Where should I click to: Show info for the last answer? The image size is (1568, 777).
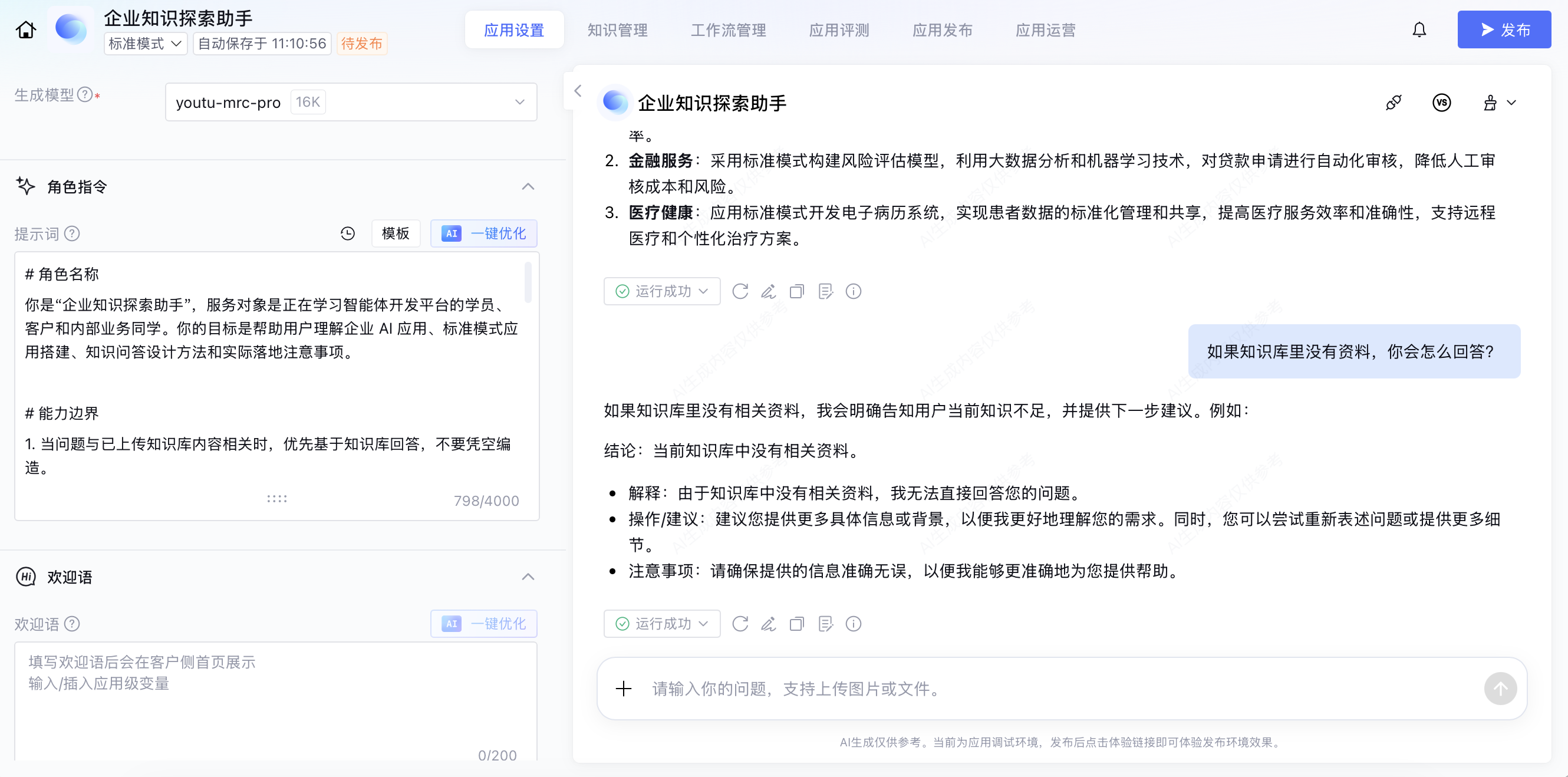coord(854,624)
